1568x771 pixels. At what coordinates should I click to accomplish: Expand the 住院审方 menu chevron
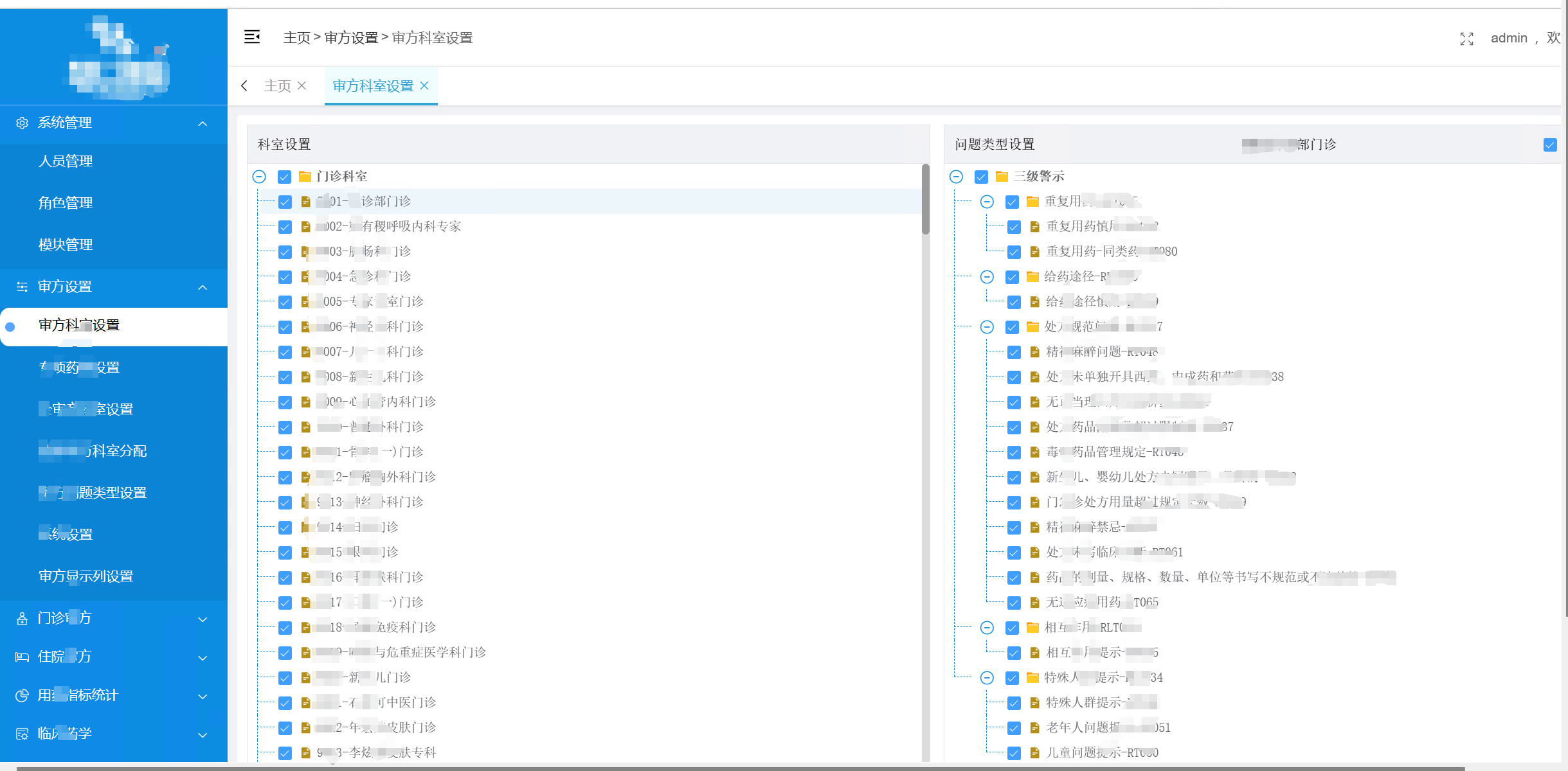tap(203, 658)
